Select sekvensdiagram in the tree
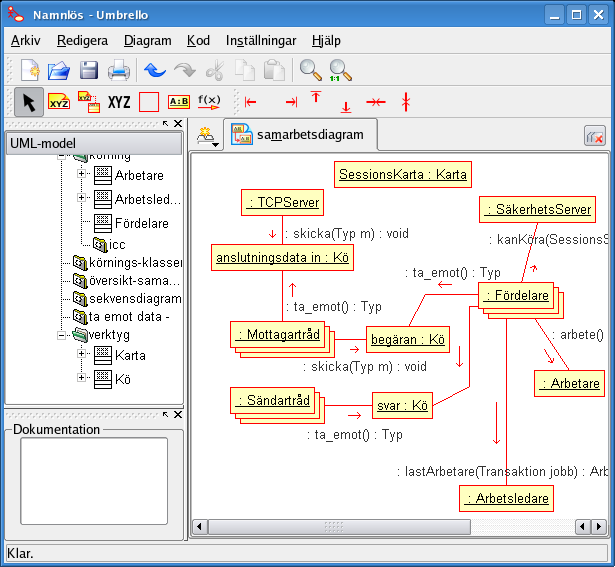The image size is (615, 567). pyautogui.click(x=127, y=299)
